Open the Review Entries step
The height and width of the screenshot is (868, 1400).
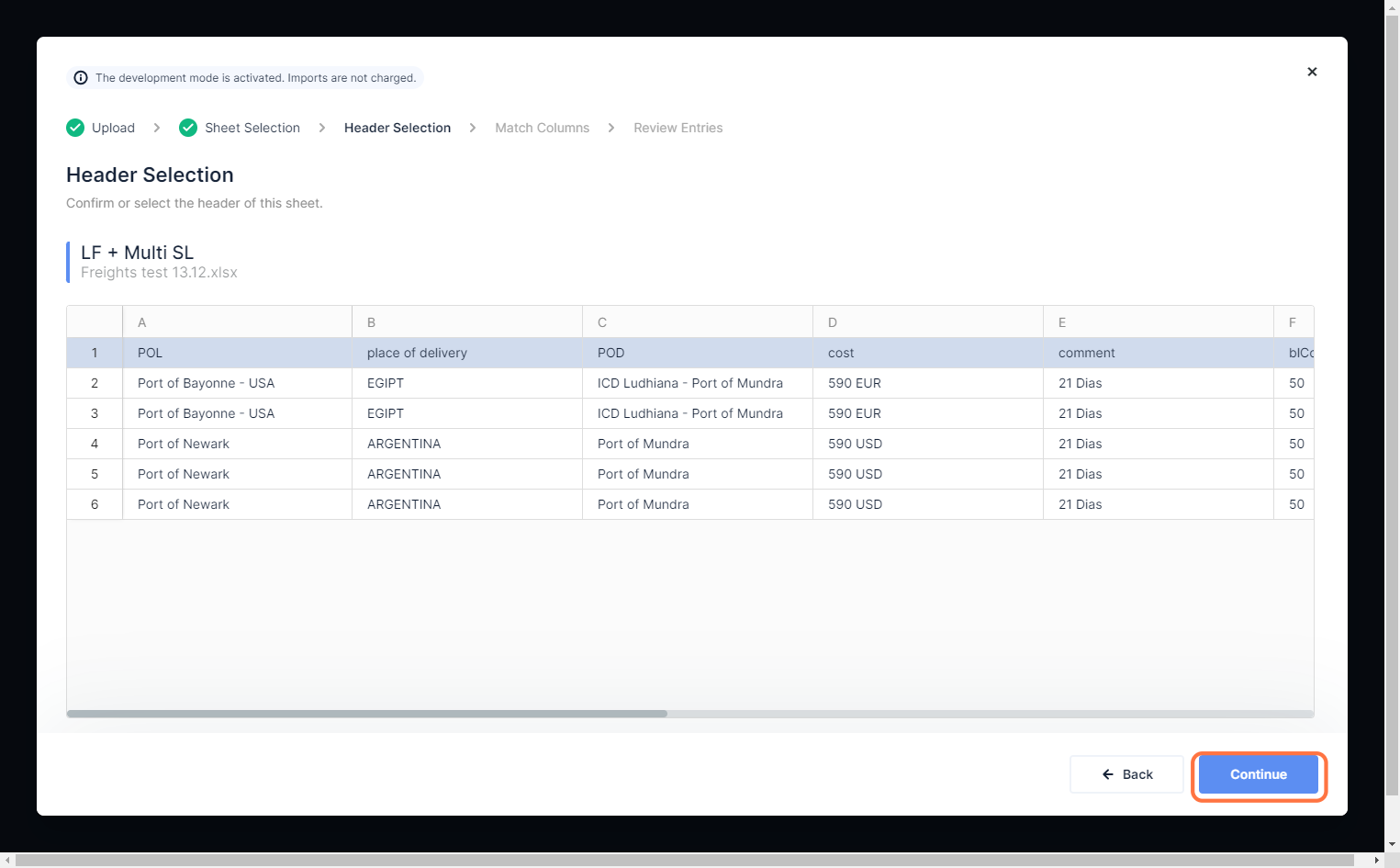pos(678,128)
